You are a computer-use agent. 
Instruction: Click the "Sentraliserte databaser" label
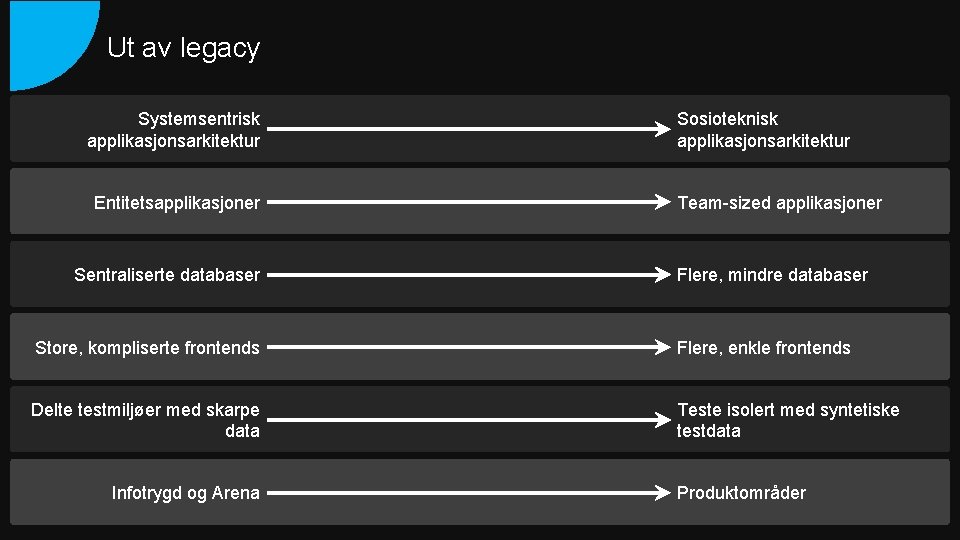(x=167, y=275)
